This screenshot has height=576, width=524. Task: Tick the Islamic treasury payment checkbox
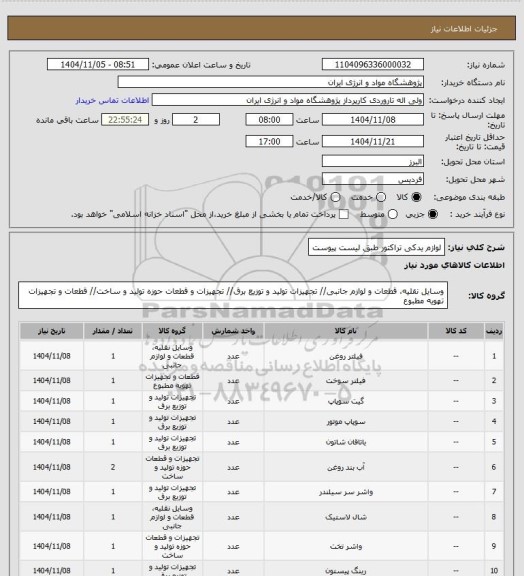(x=344, y=214)
